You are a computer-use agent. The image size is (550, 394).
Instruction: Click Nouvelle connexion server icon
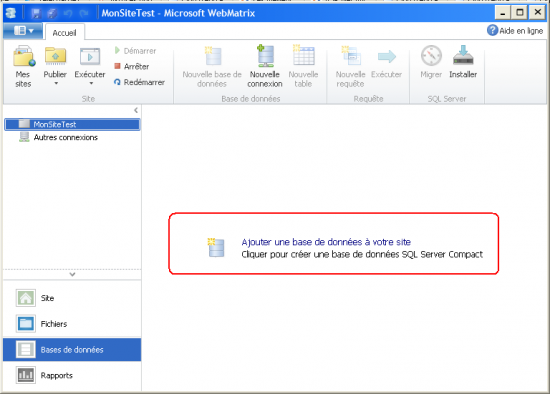point(265,55)
